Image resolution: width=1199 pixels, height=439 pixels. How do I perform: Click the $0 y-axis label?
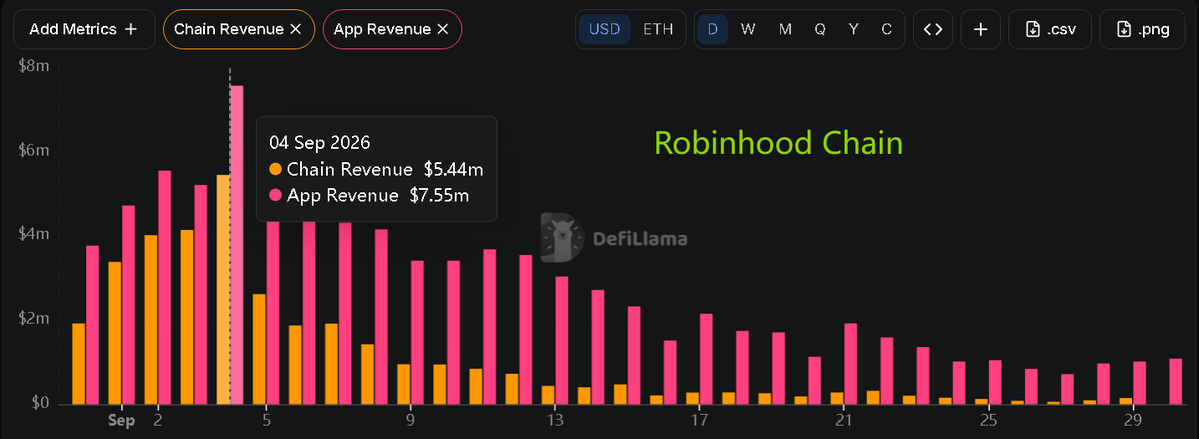[39, 403]
